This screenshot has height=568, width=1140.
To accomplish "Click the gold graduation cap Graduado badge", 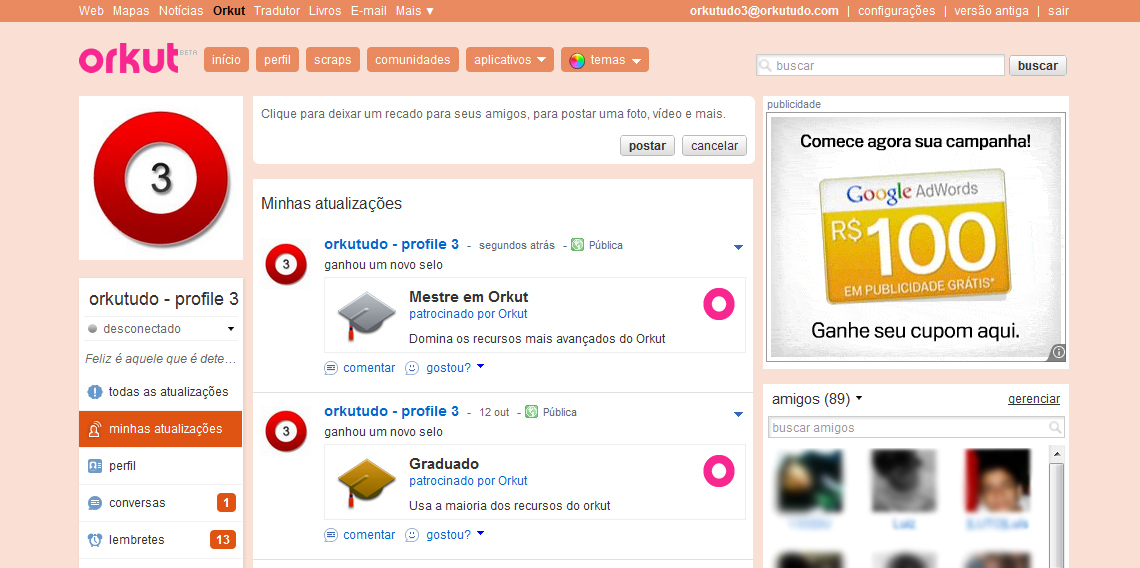I will click(366, 483).
